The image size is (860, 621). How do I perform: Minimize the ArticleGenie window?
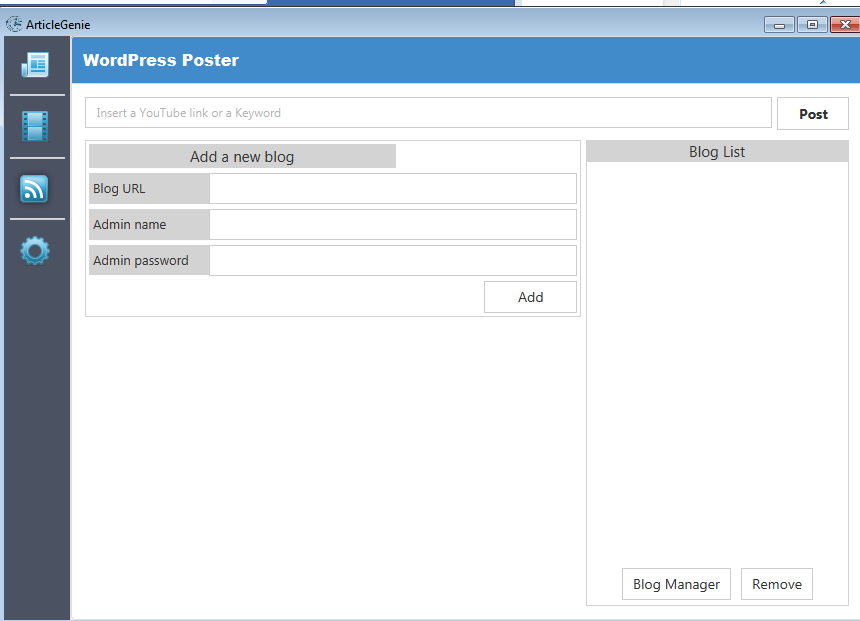[x=779, y=25]
